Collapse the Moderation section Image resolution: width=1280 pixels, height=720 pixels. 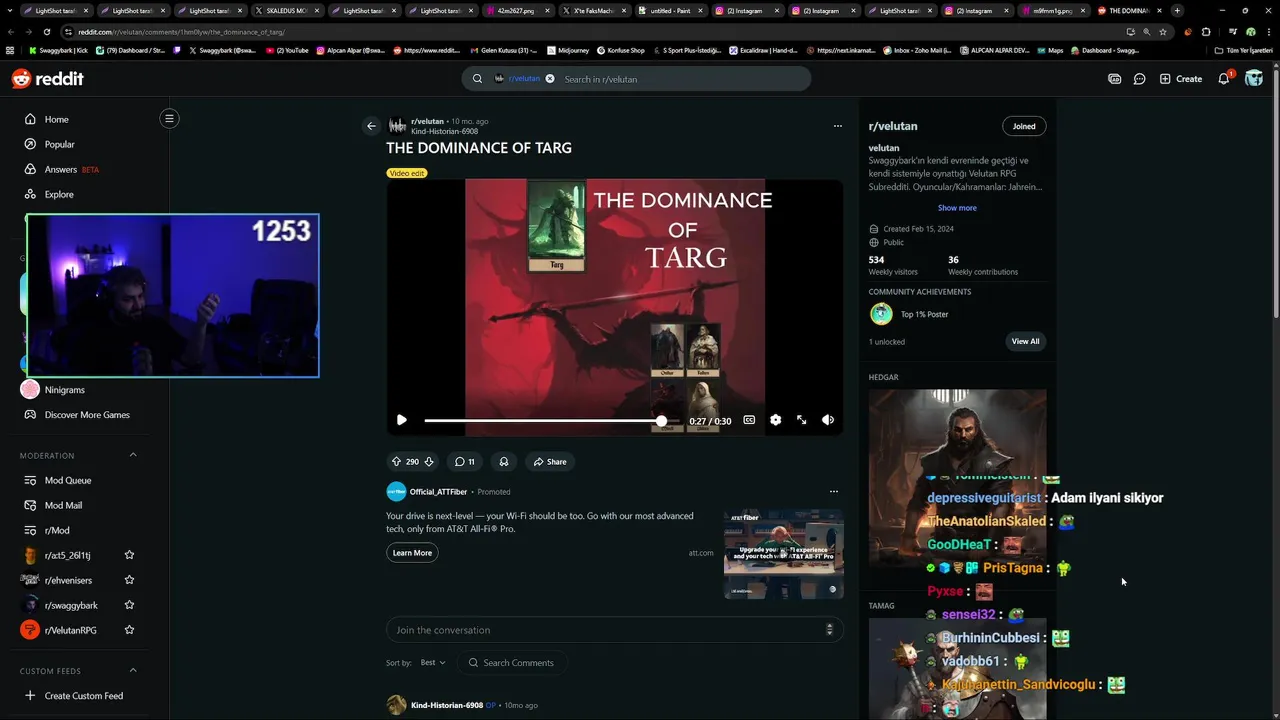pos(133,455)
